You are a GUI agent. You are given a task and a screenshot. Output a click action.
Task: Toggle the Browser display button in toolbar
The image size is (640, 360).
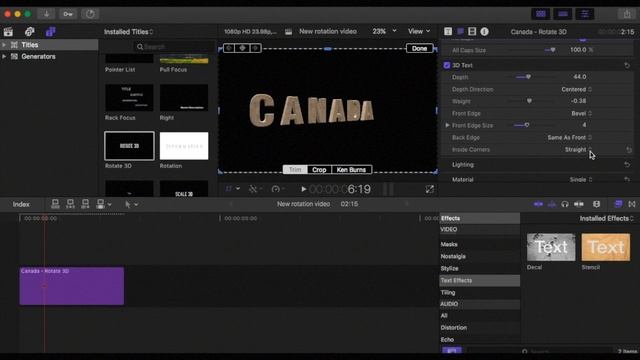tap(541, 14)
